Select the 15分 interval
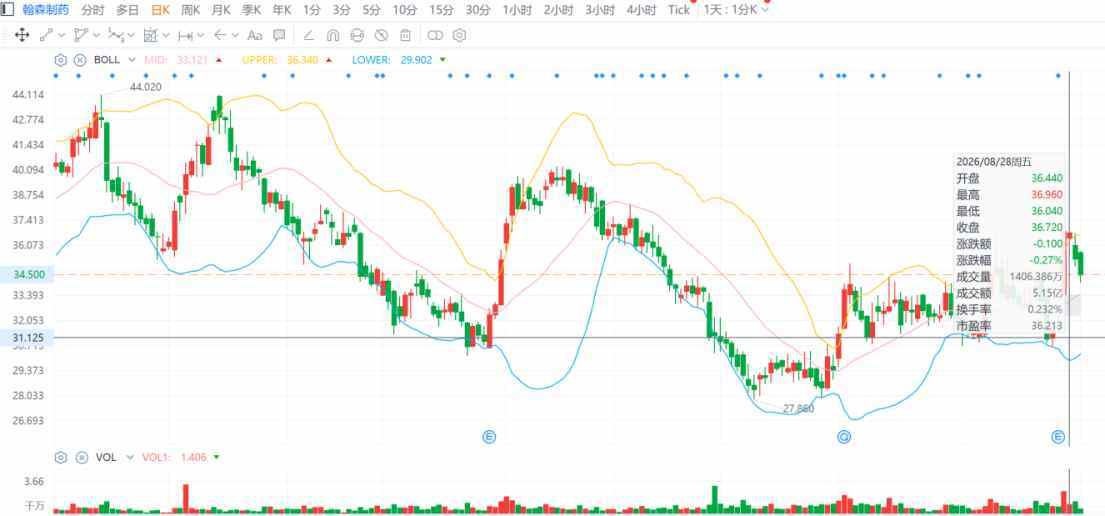1105x516 pixels. click(441, 10)
